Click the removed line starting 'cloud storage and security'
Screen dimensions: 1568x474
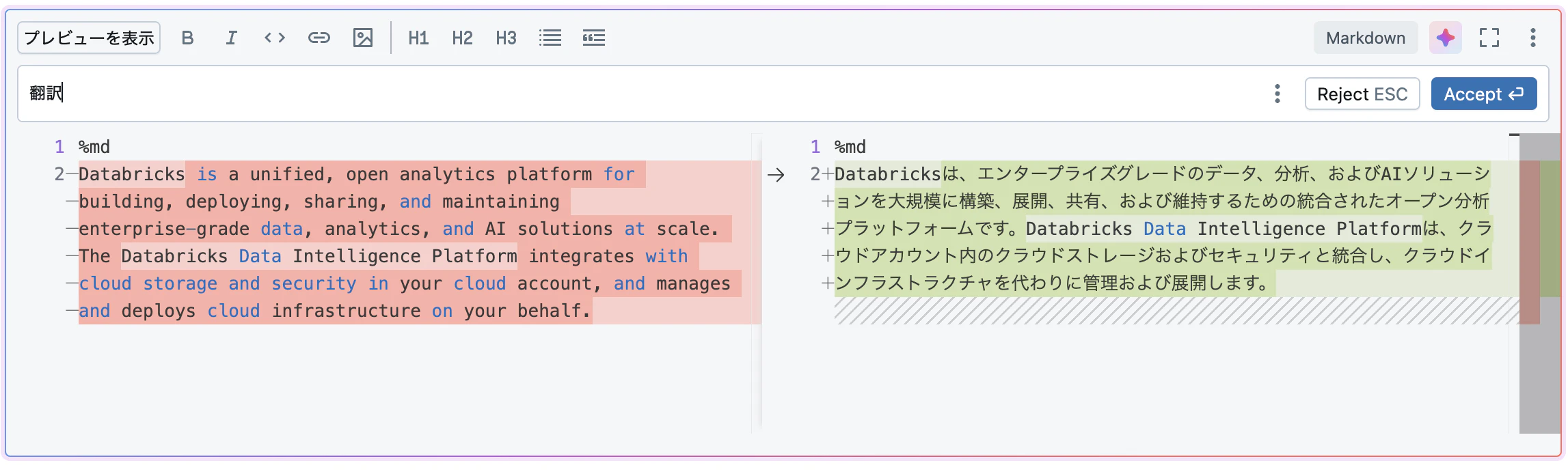tap(405, 283)
